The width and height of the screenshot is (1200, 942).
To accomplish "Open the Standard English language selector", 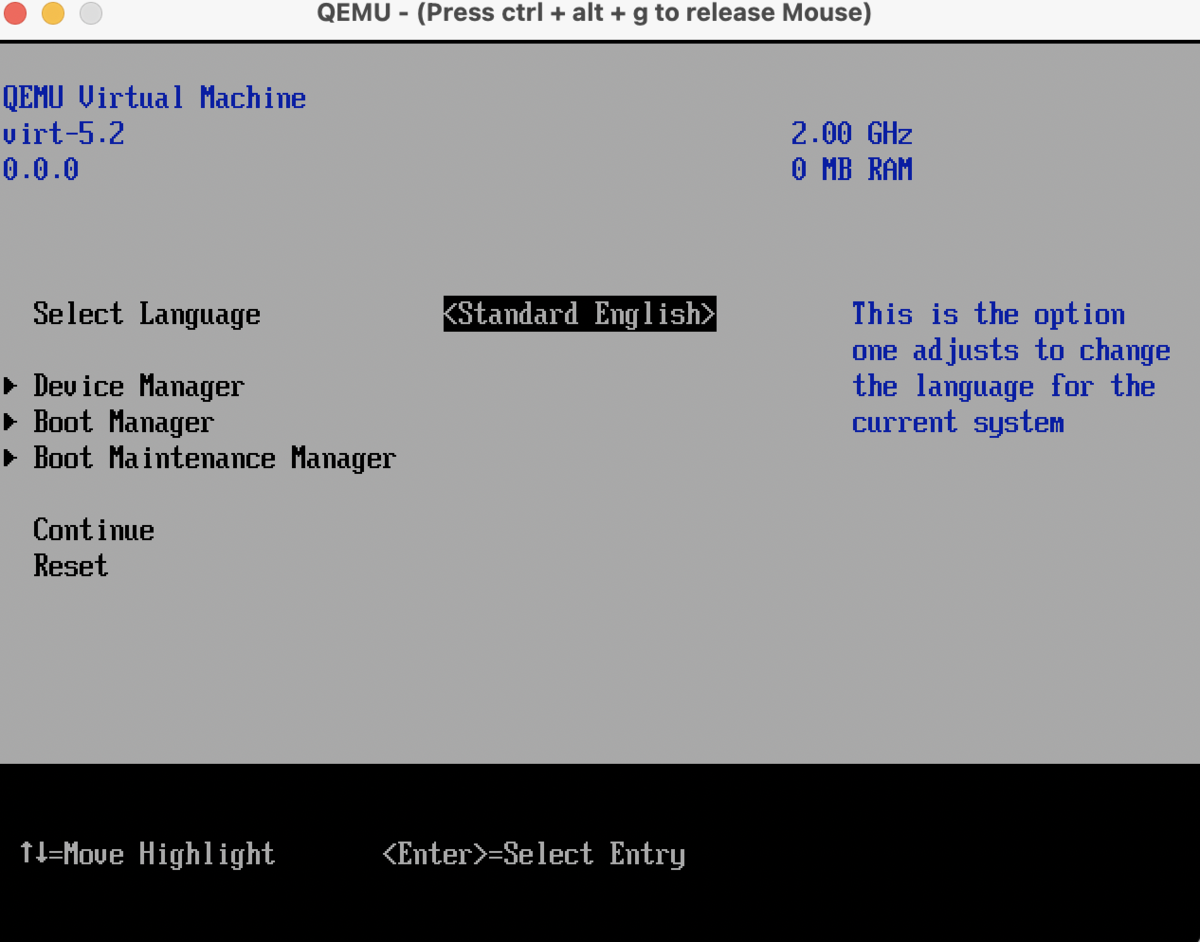I will point(580,314).
